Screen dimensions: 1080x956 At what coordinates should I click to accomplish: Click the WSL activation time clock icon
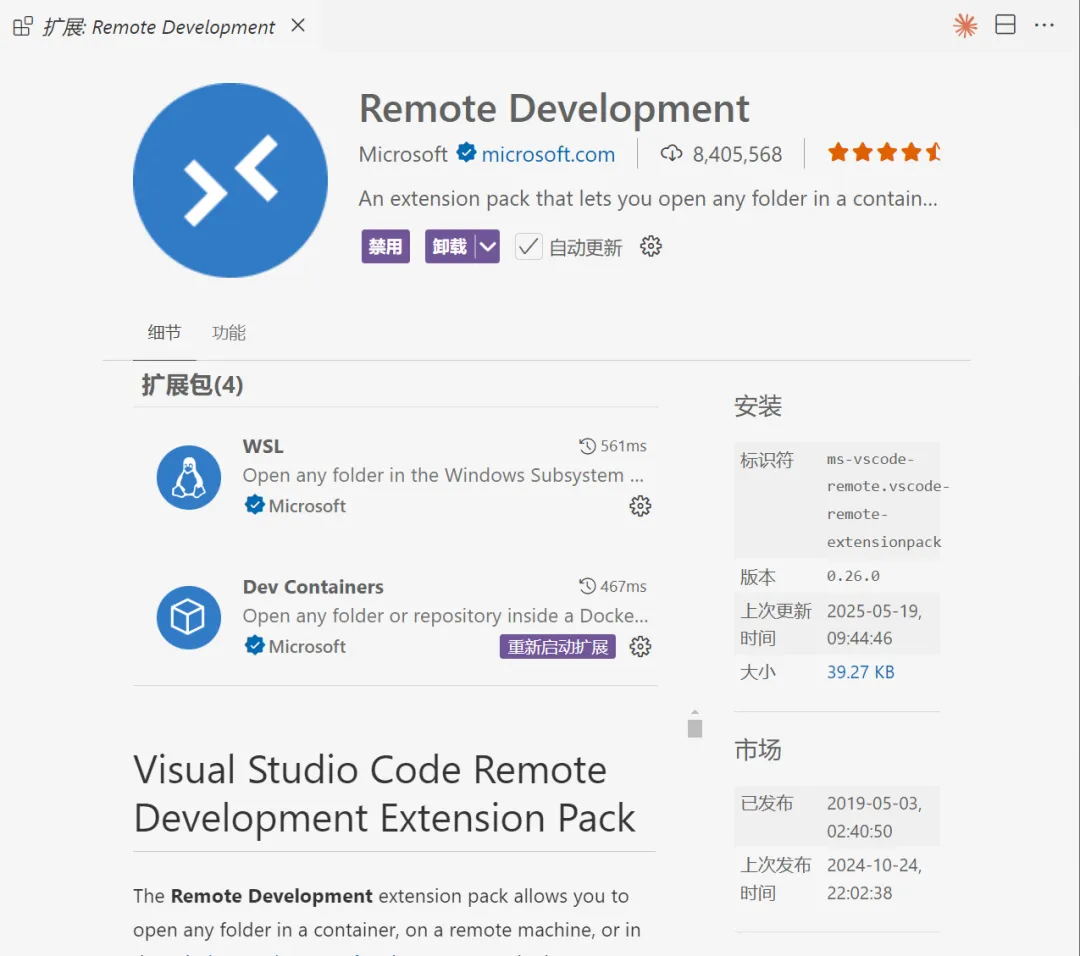point(587,446)
